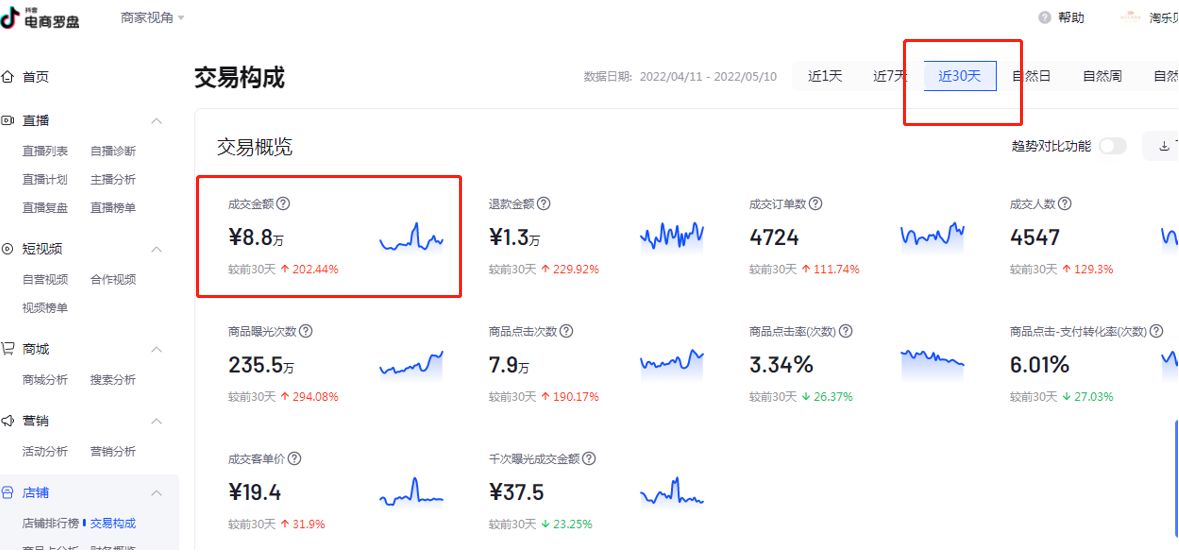Switch to 自然周 date range tab
1179x554 pixels.
pyautogui.click(x=1102, y=76)
